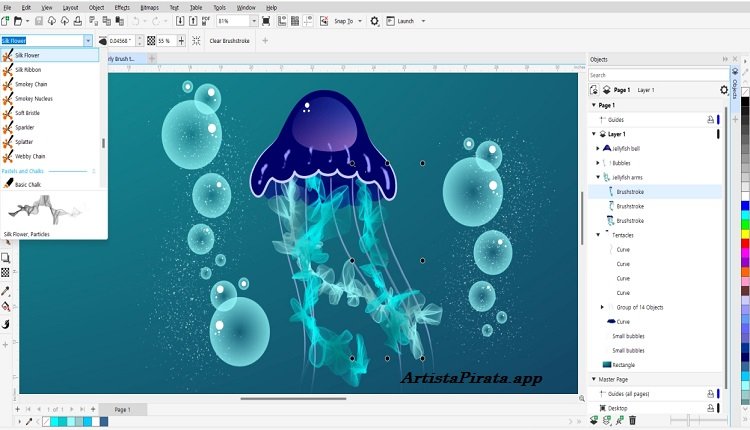The height and width of the screenshot is (430, 750).
Task: Open the Bitmaps menu
Action: pyautogui.click(x=149, y=7)
